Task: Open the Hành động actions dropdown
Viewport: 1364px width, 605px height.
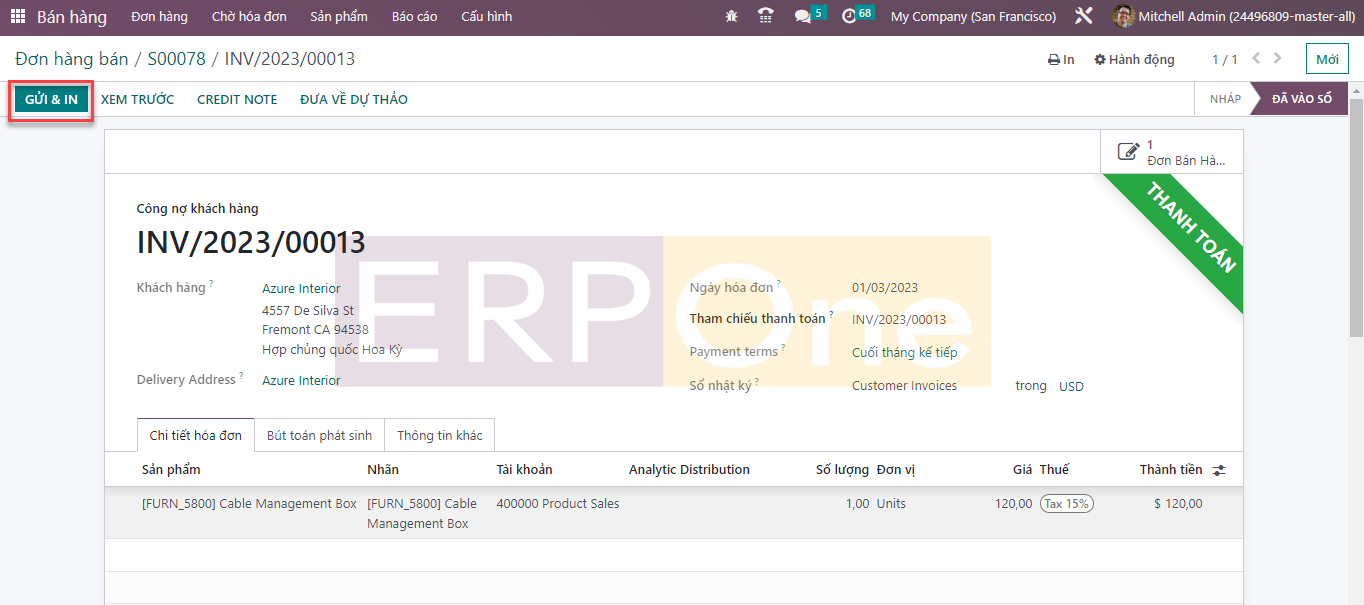Action: click(1135, 60)
